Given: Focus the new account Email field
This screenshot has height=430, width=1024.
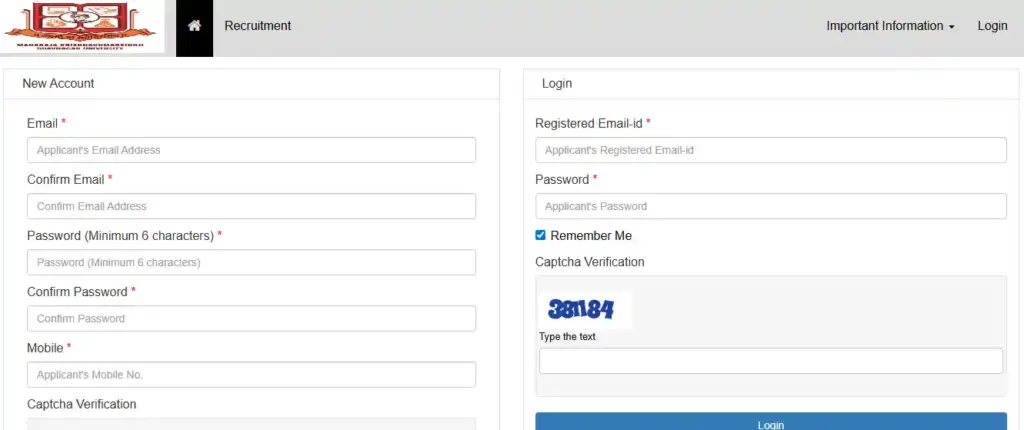Looking at the screenshot, I should [x=251, y=150].
